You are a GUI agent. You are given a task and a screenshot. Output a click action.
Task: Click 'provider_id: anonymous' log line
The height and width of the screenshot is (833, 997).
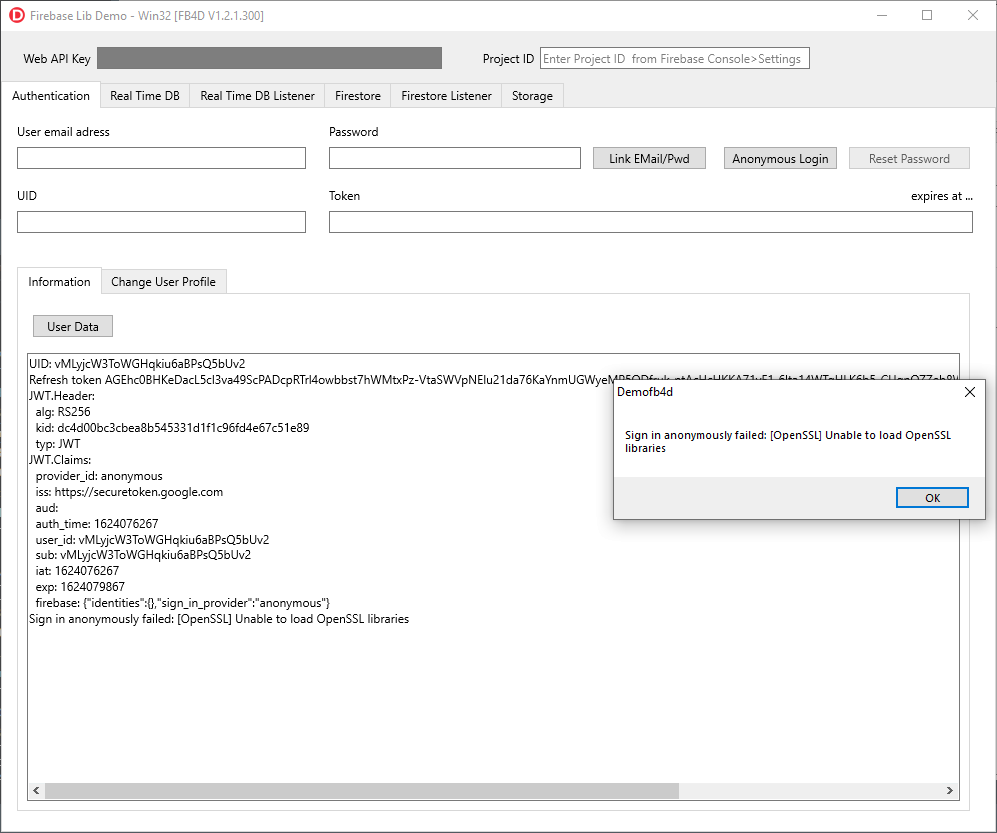click(99, 476)
